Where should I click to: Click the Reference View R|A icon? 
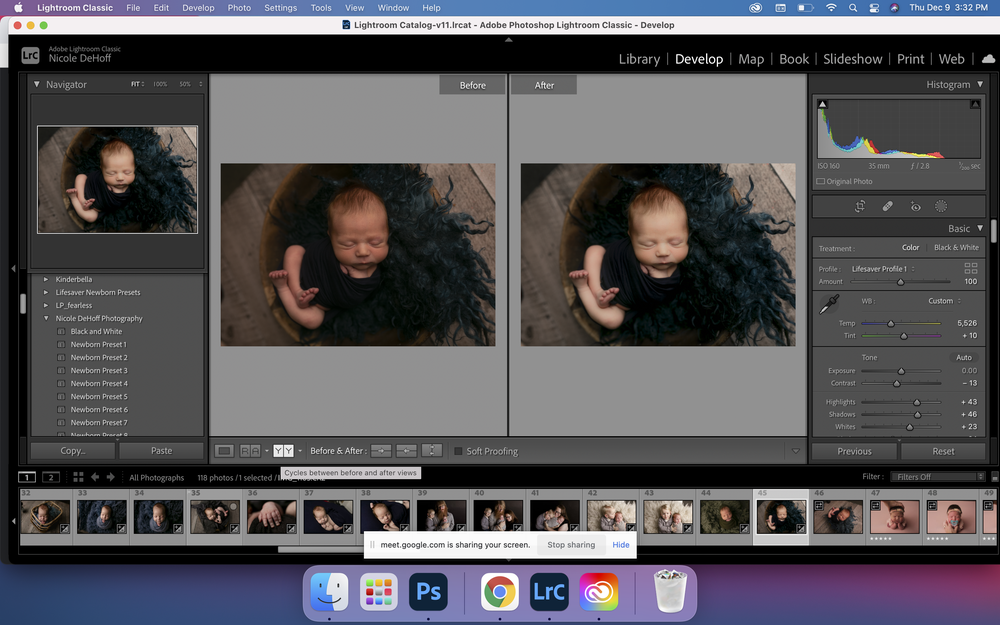(249, 451)
